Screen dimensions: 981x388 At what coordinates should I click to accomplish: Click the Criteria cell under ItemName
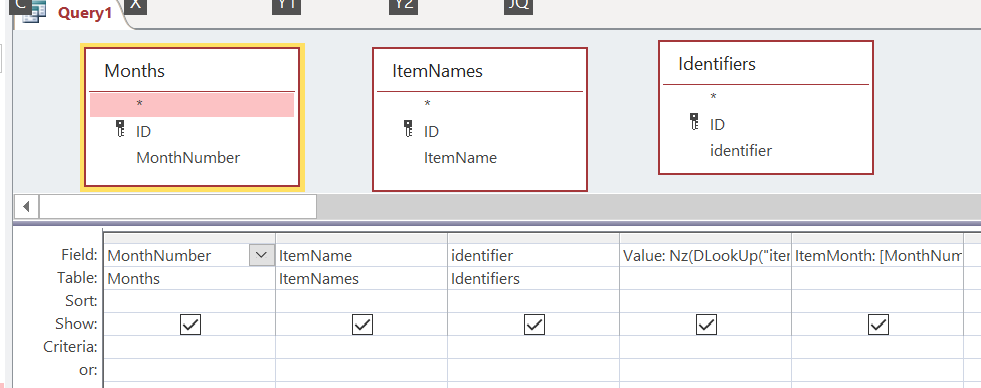point(362,347)
